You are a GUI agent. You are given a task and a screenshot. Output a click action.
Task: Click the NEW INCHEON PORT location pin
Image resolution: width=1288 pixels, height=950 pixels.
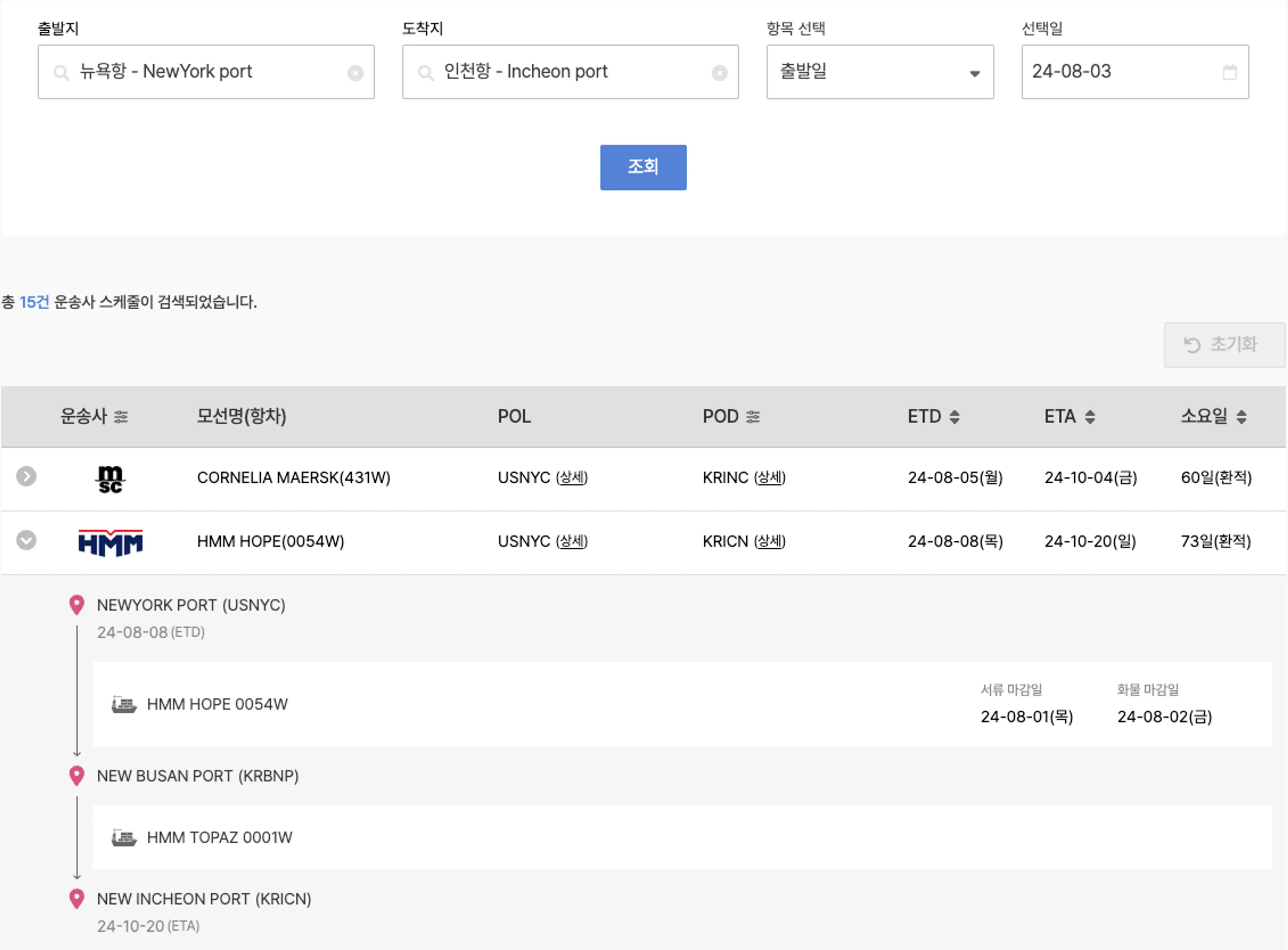[76, 899]
